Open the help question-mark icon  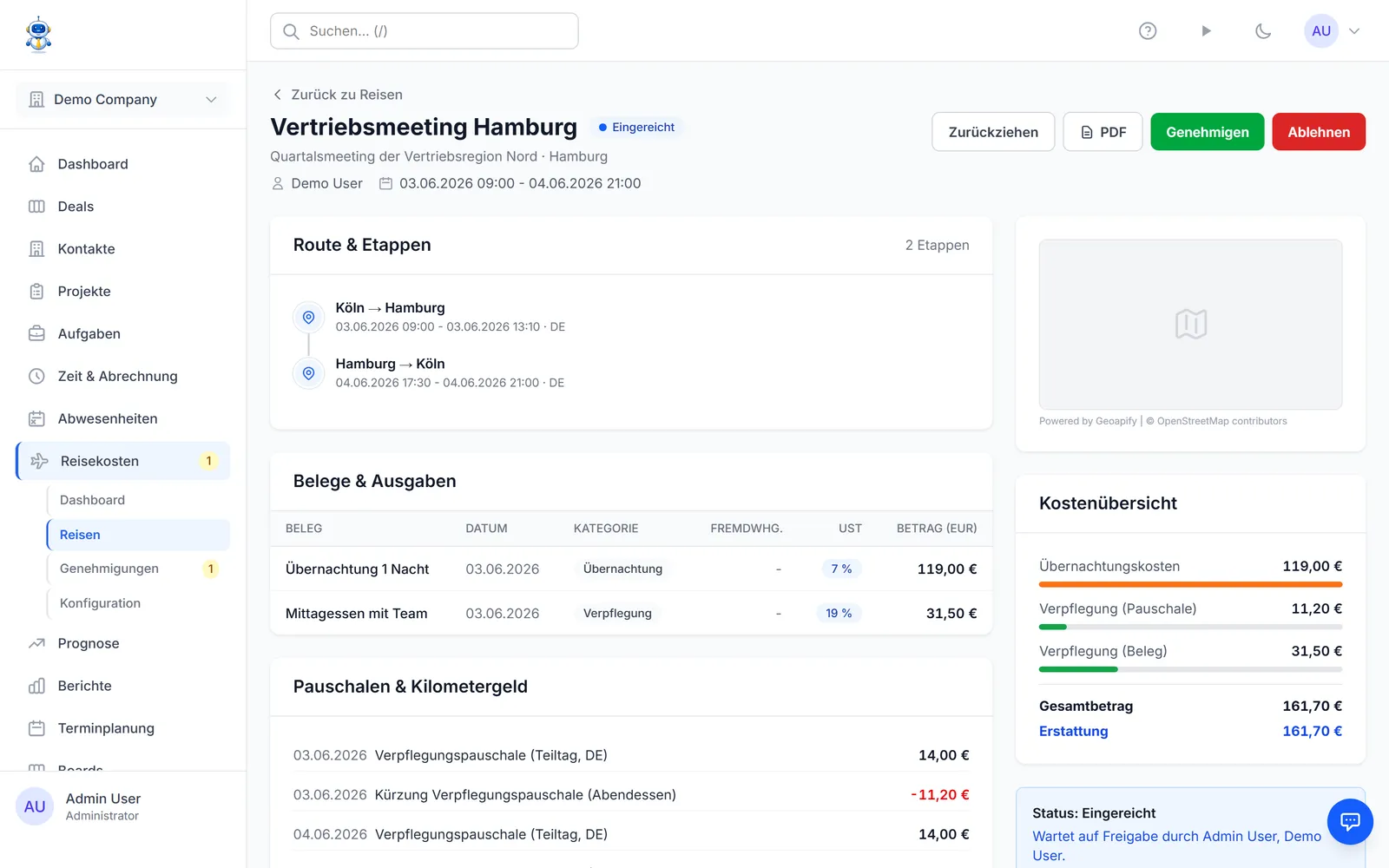coord(1148,31)
